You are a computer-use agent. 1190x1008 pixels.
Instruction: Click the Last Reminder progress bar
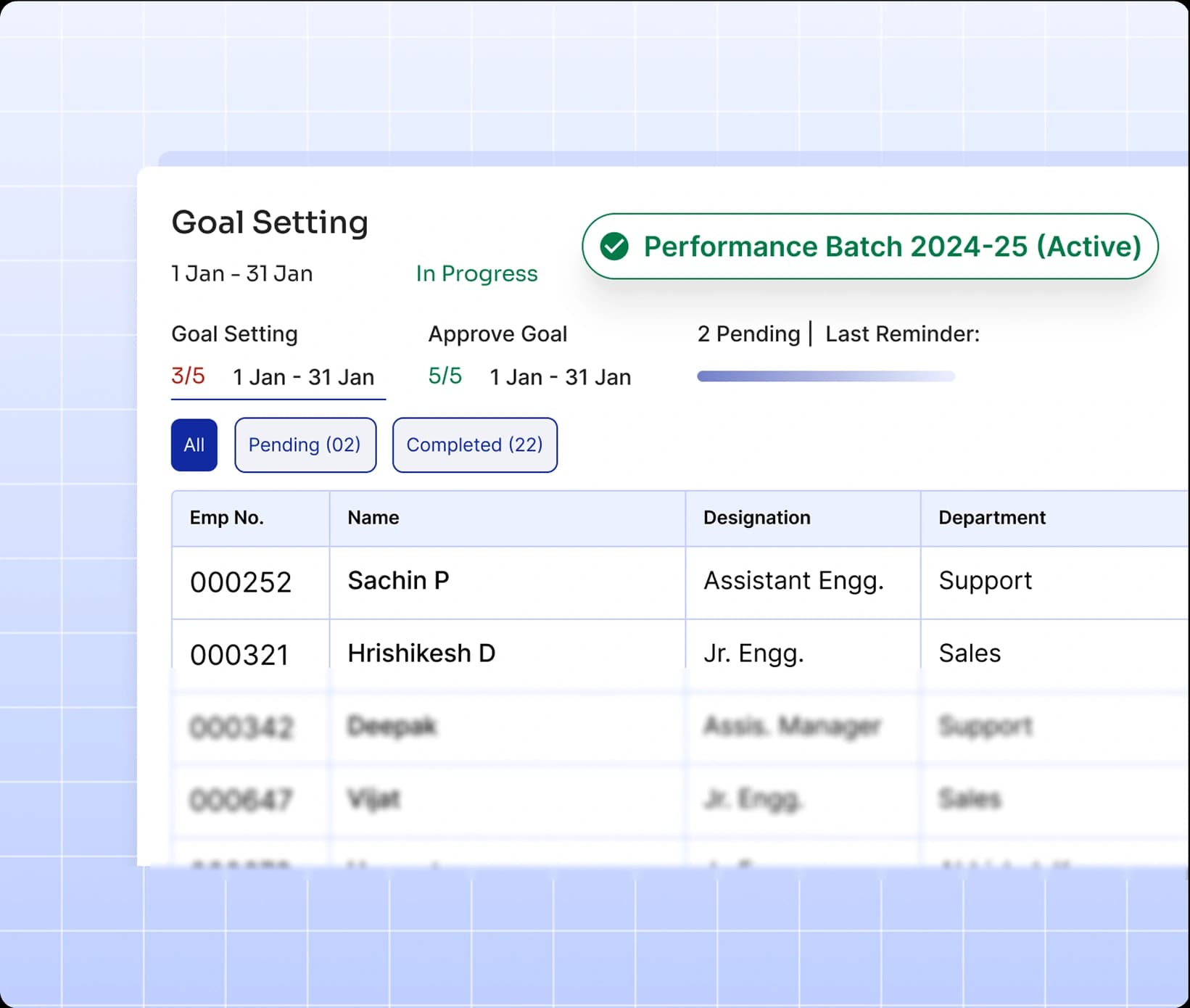click(x=825, y=376)
